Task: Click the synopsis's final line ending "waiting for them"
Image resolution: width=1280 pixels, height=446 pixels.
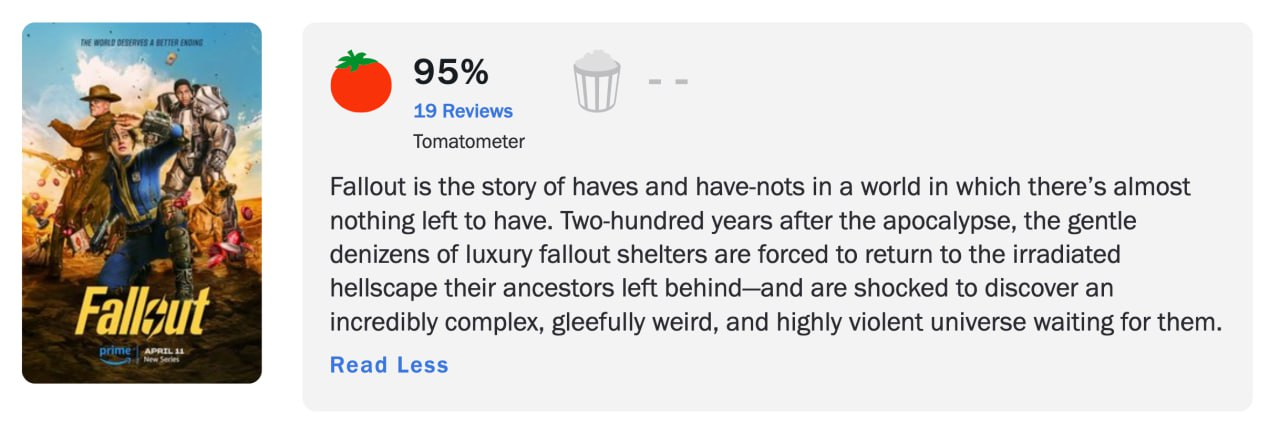Action: (776, 323)
